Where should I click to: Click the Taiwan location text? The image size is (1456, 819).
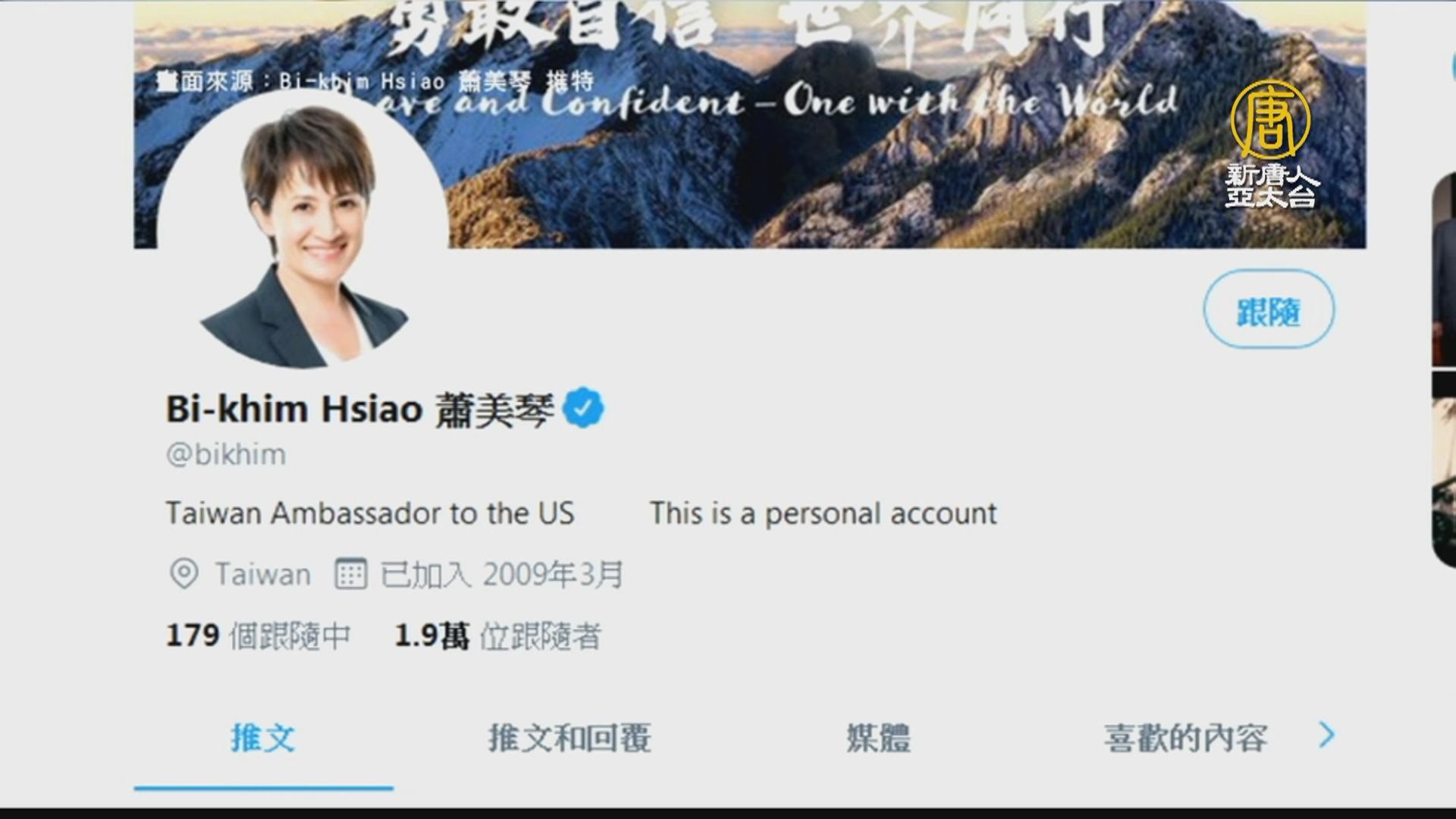point(263,574)
